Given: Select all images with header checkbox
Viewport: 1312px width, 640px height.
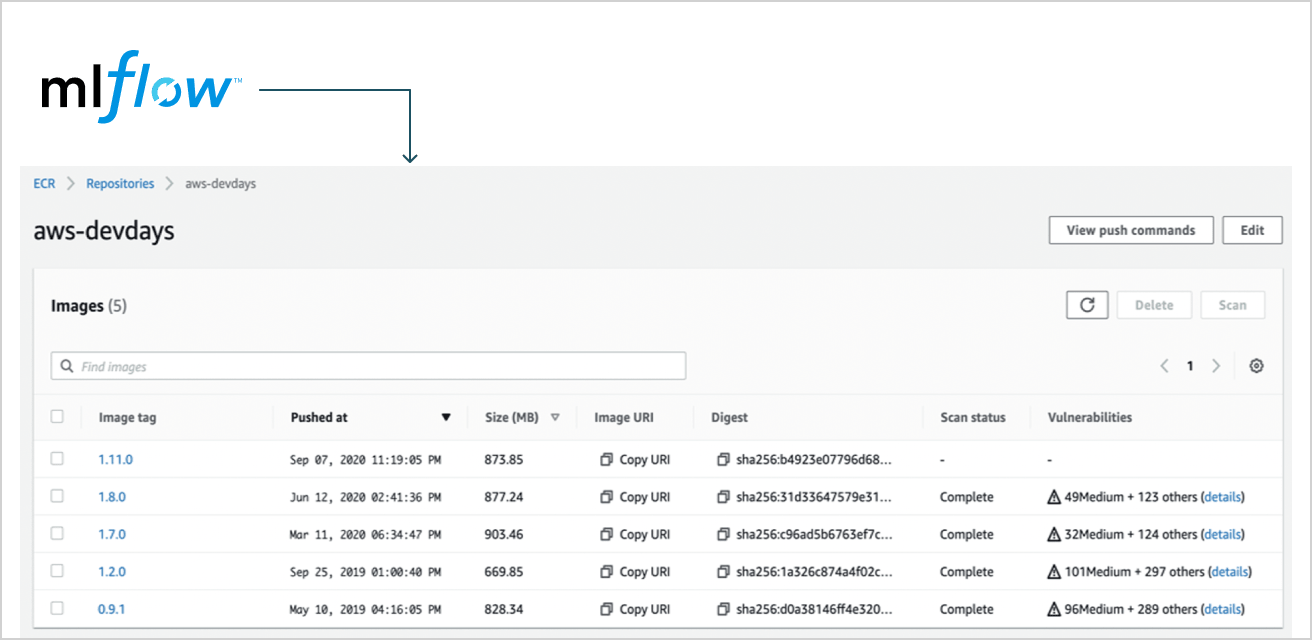Looking at the screenshot, I should [x=57, y=417].
